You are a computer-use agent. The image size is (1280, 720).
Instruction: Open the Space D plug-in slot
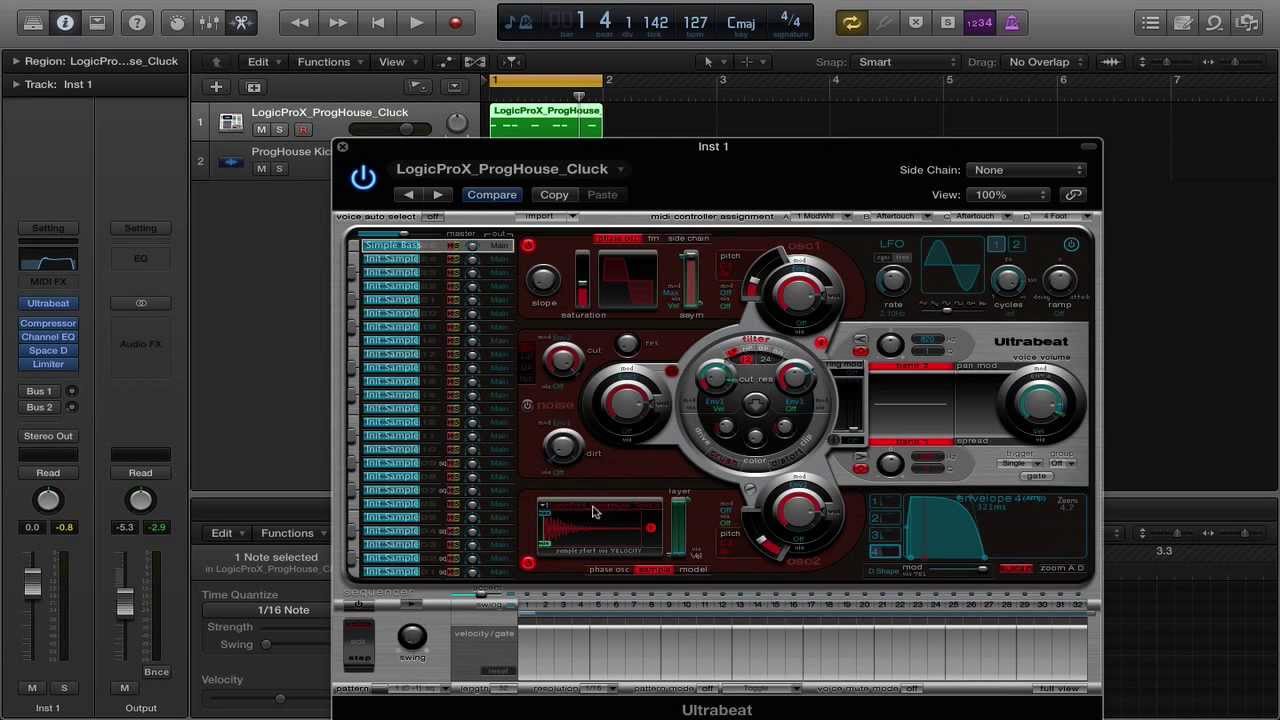pyautogui.click(x=48, y=351)
